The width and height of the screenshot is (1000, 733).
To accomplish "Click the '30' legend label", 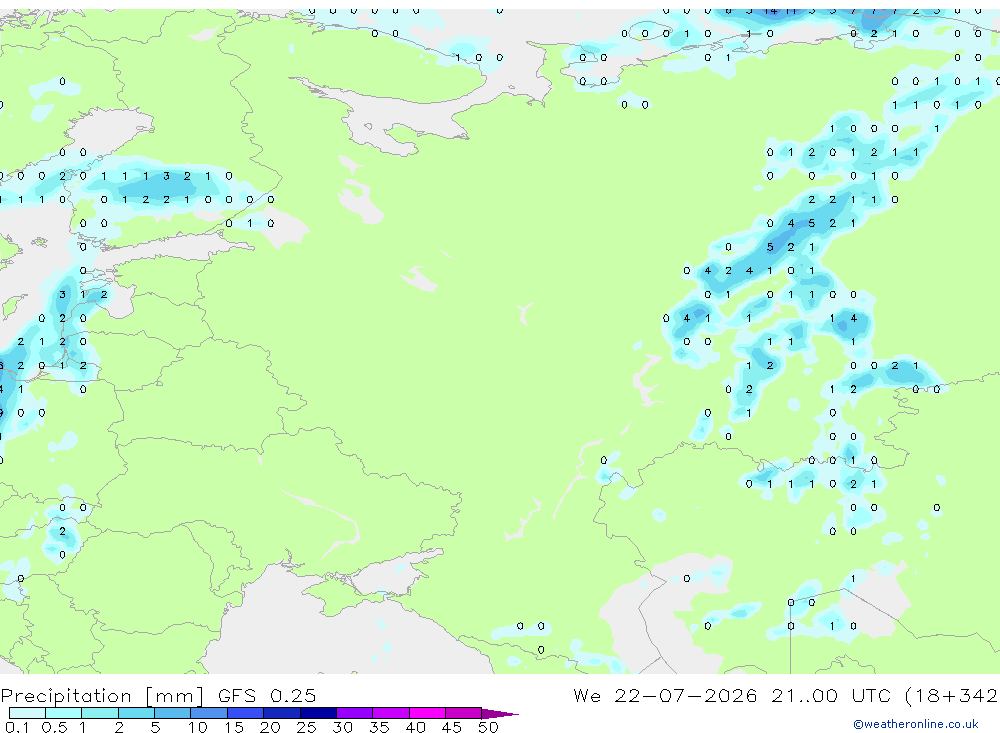I will [x=343, y=727].
